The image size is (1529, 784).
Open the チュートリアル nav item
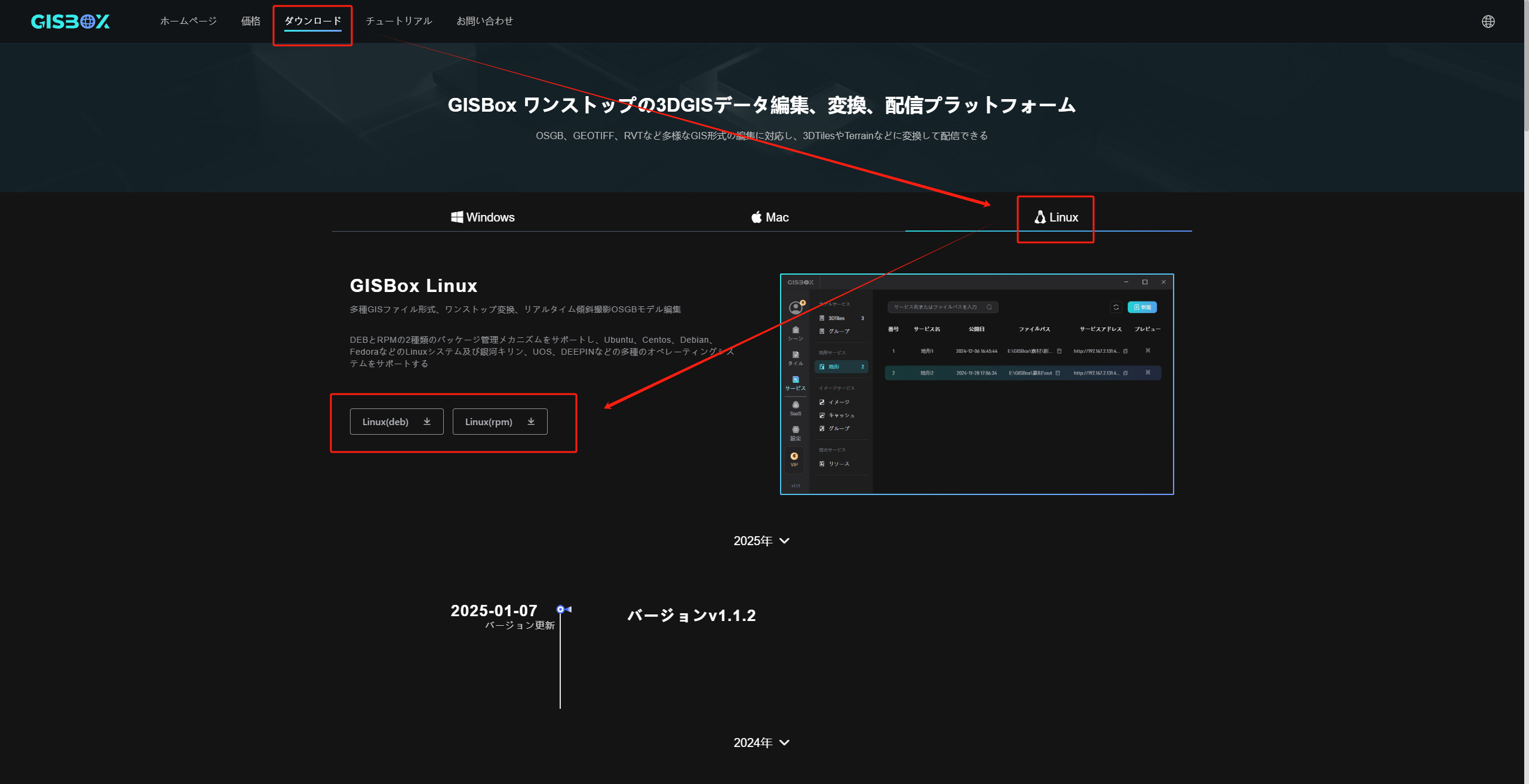pyautogui.click(x=399, y=21)
